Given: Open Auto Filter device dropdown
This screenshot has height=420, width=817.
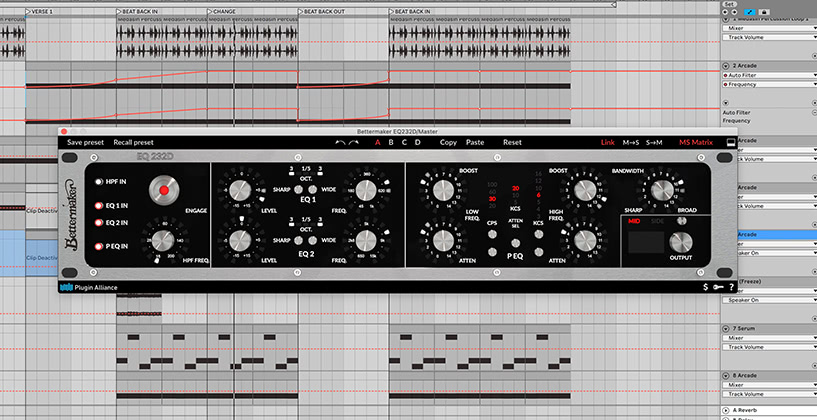Looking at the screenshot, I should [770, 75].
